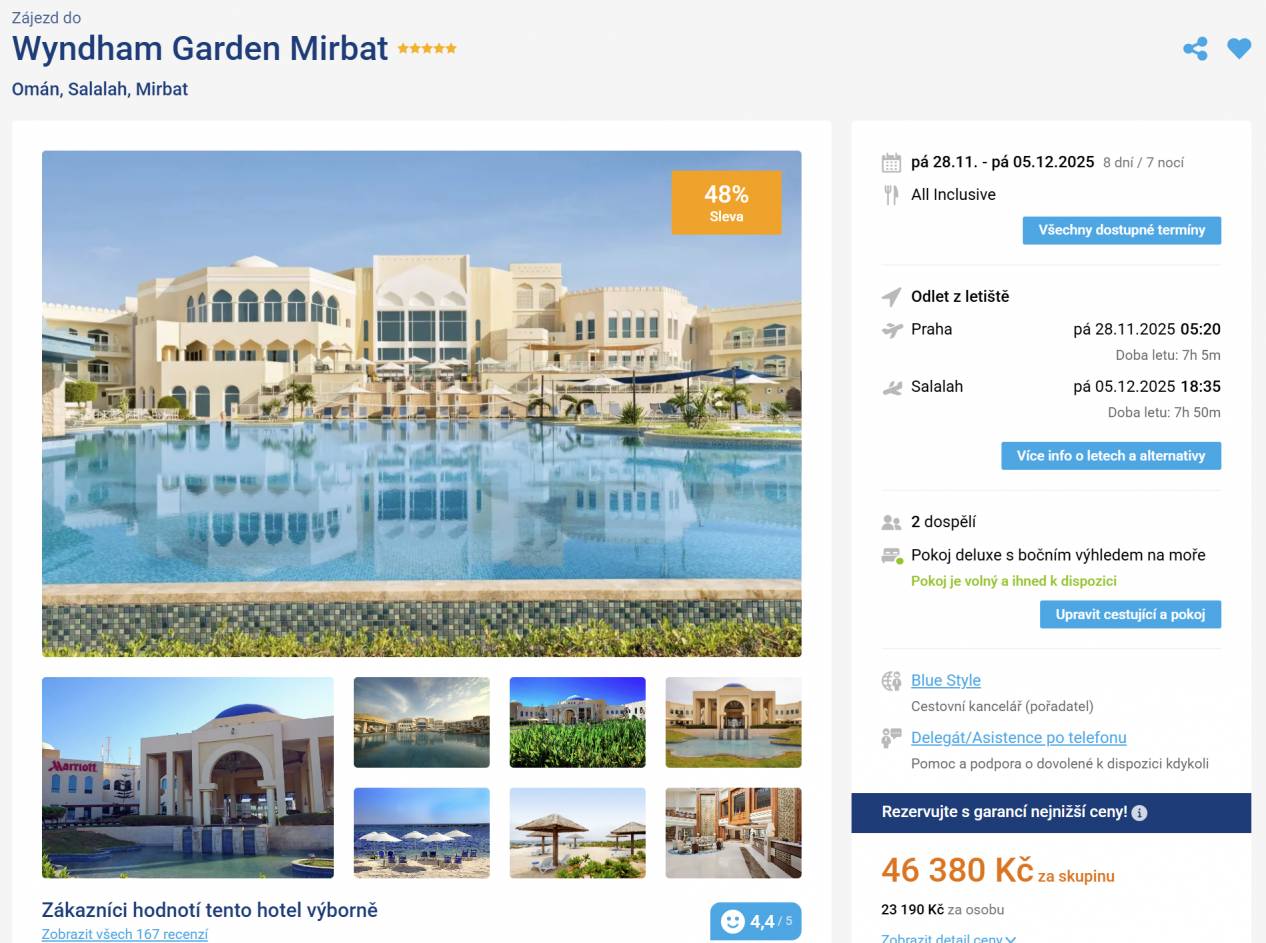1266x943 pixels.
Task: Click the info icon beside lowest price guarantee
Action: pos(1139,813)
